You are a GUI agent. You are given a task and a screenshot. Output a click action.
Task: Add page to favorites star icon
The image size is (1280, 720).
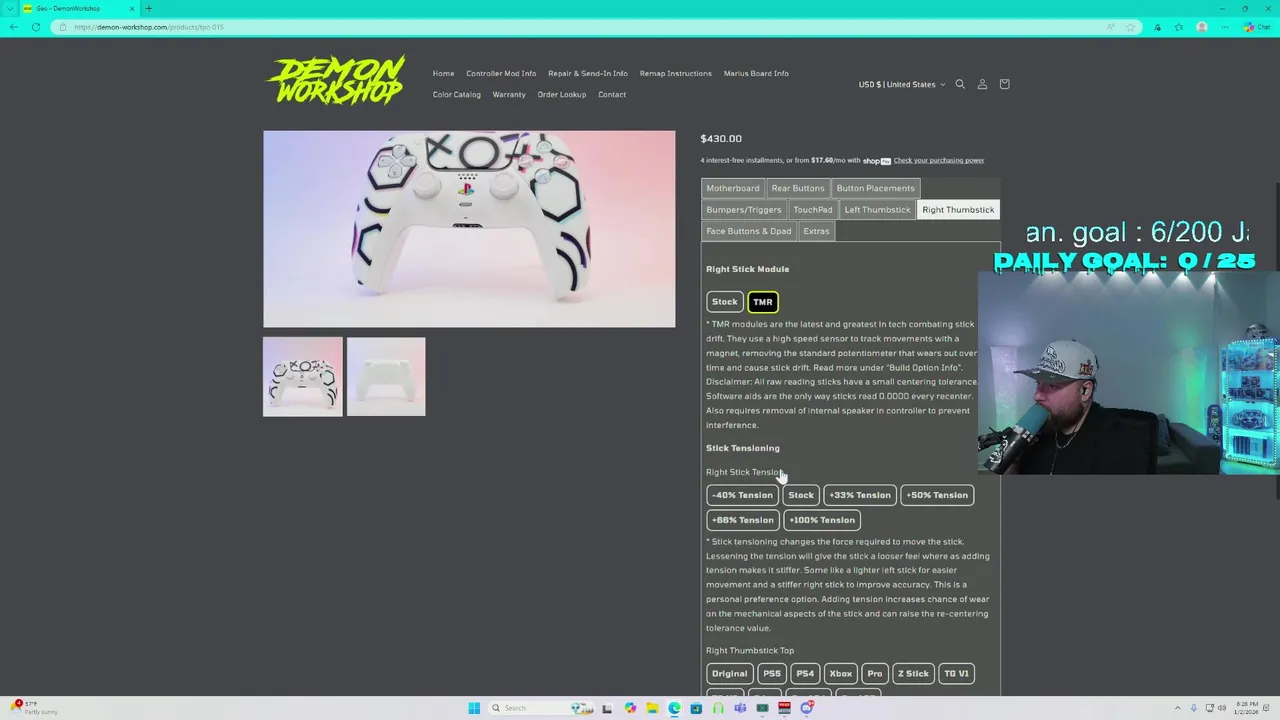[1131, 27]
